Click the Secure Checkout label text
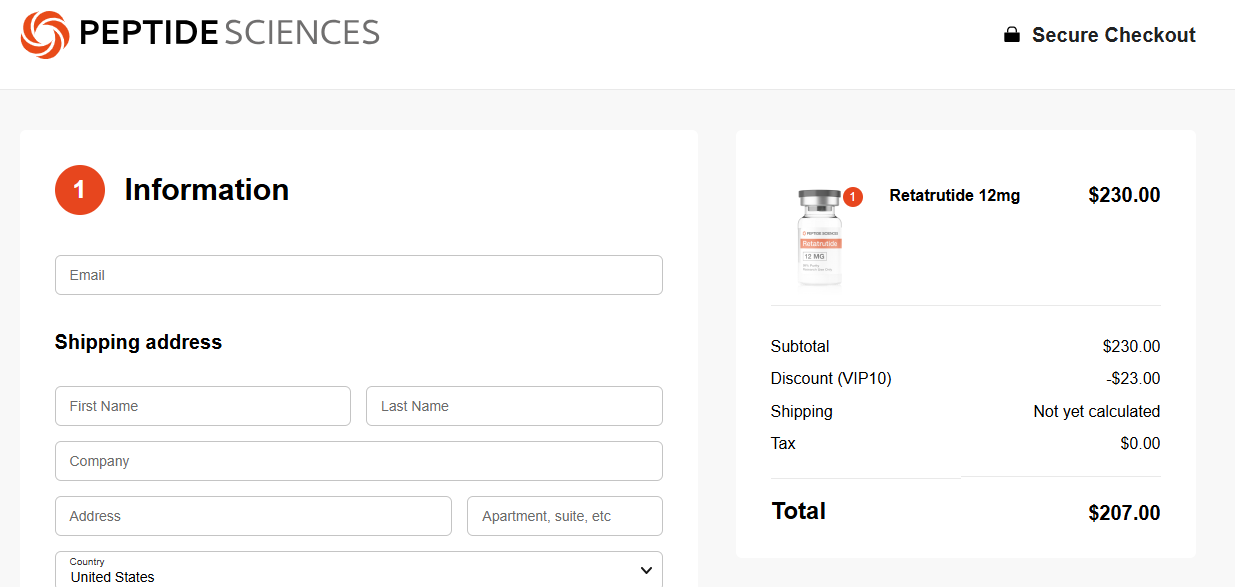This screenshot has height=587, width=1235. [1113, 35]
